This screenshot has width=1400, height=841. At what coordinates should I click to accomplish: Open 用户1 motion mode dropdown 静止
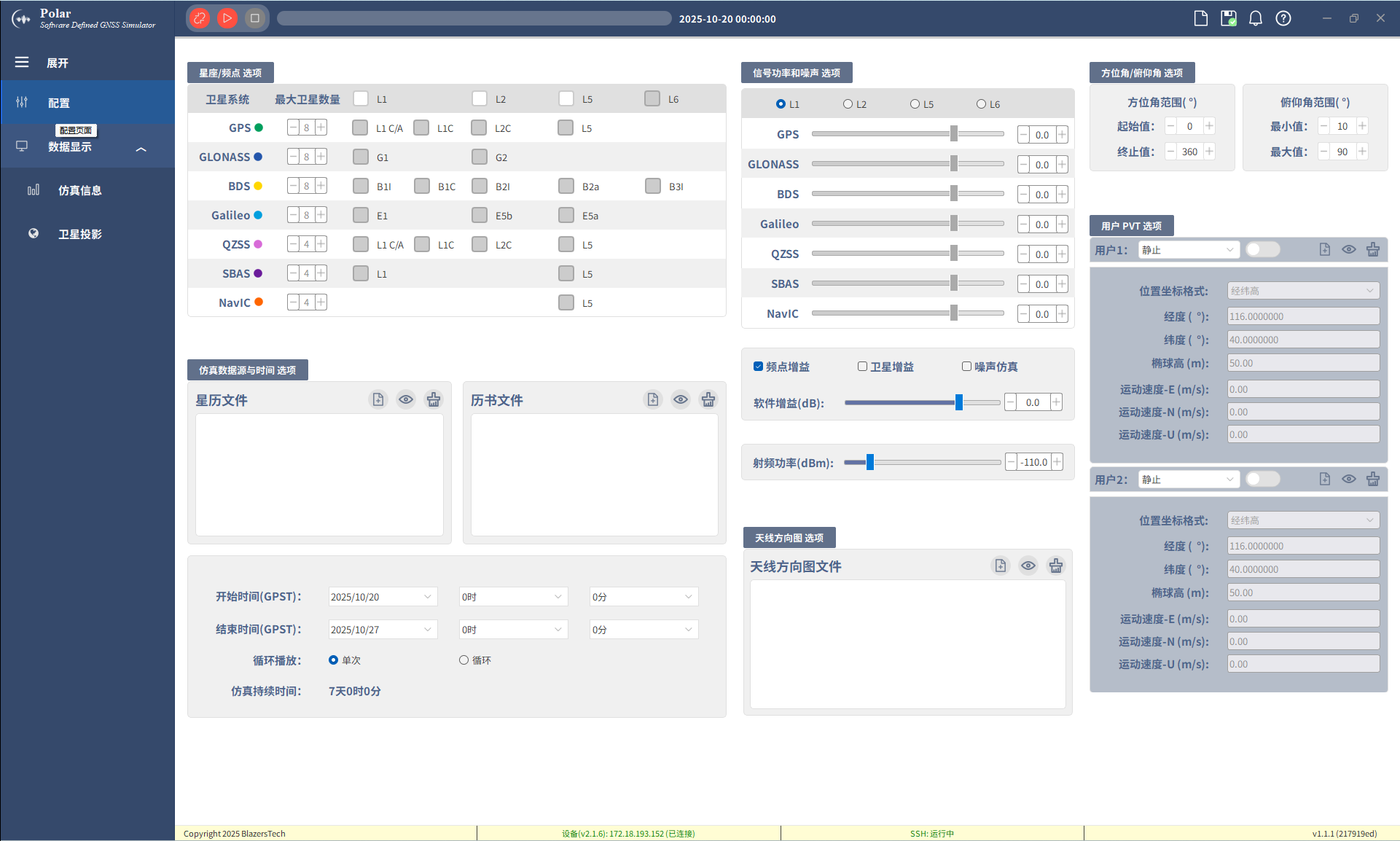[x=1189, y=250]
